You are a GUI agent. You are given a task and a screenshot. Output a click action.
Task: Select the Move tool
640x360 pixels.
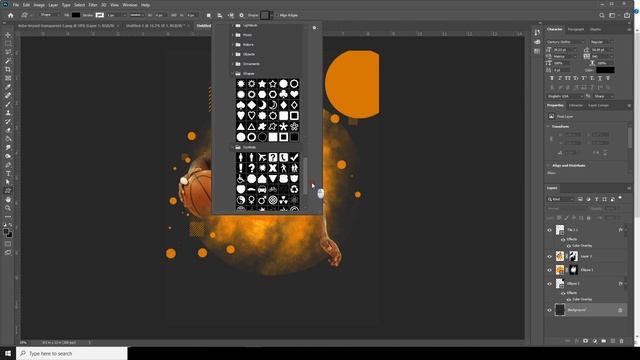coord(8,35)
